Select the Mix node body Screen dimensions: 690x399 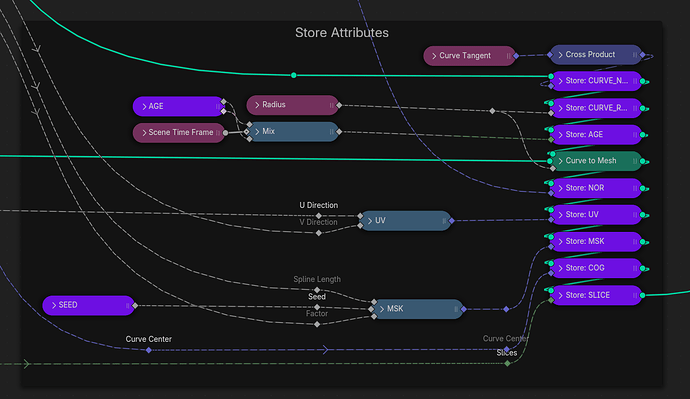(x=293, y=132)
